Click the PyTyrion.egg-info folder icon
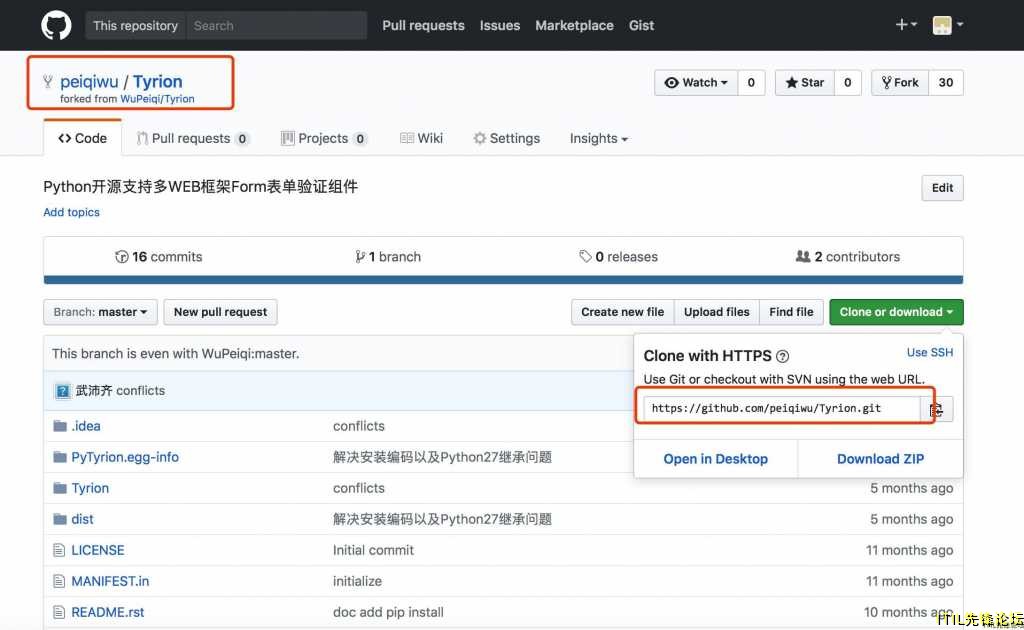 (x=59, y=457)
